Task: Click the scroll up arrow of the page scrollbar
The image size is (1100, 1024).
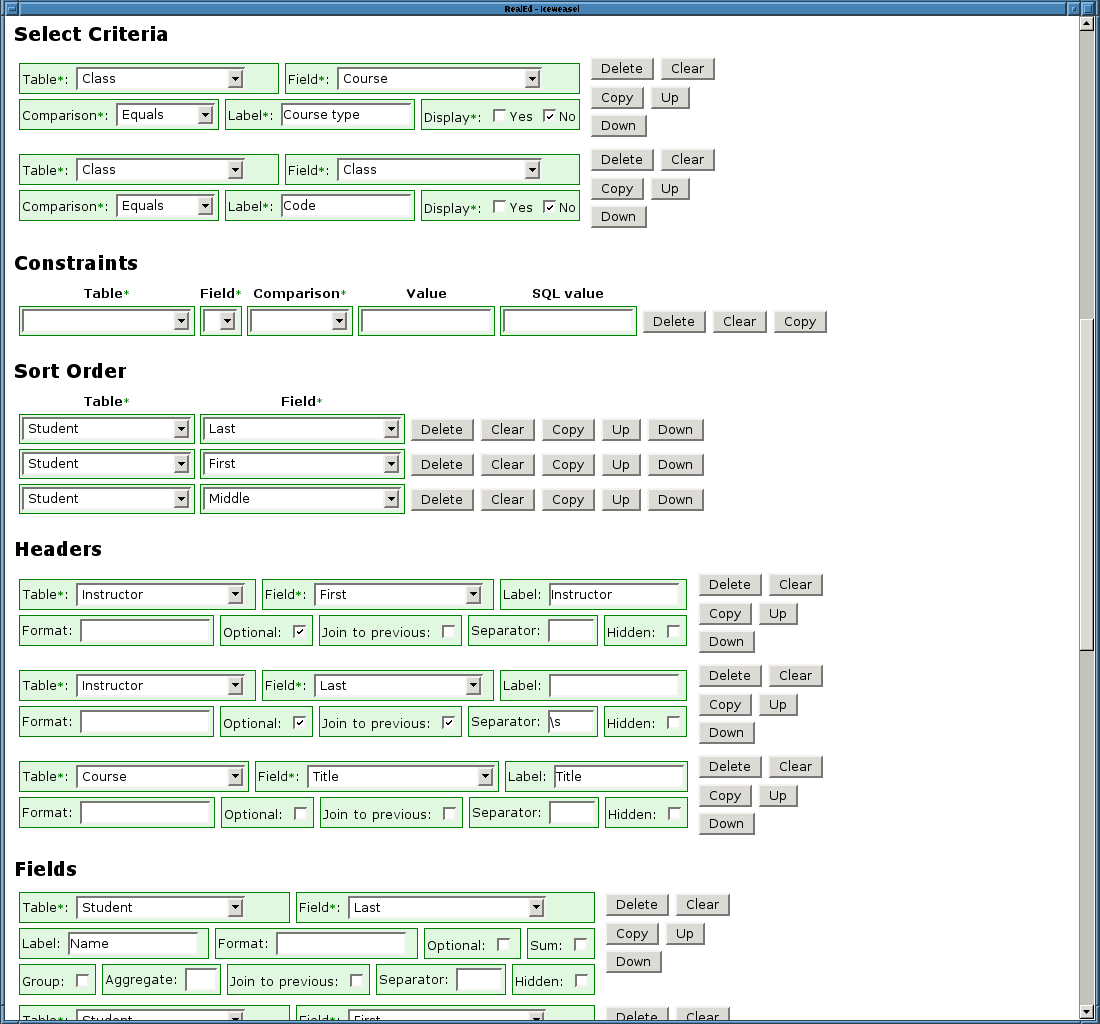Action: coord(1087,24)
